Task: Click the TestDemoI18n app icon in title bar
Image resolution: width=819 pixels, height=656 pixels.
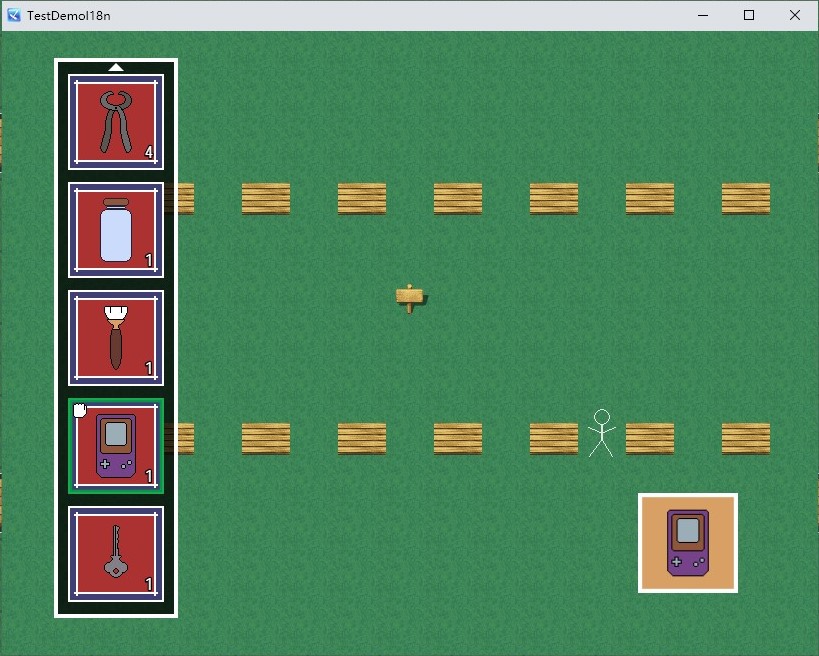Action: [14, 15]
